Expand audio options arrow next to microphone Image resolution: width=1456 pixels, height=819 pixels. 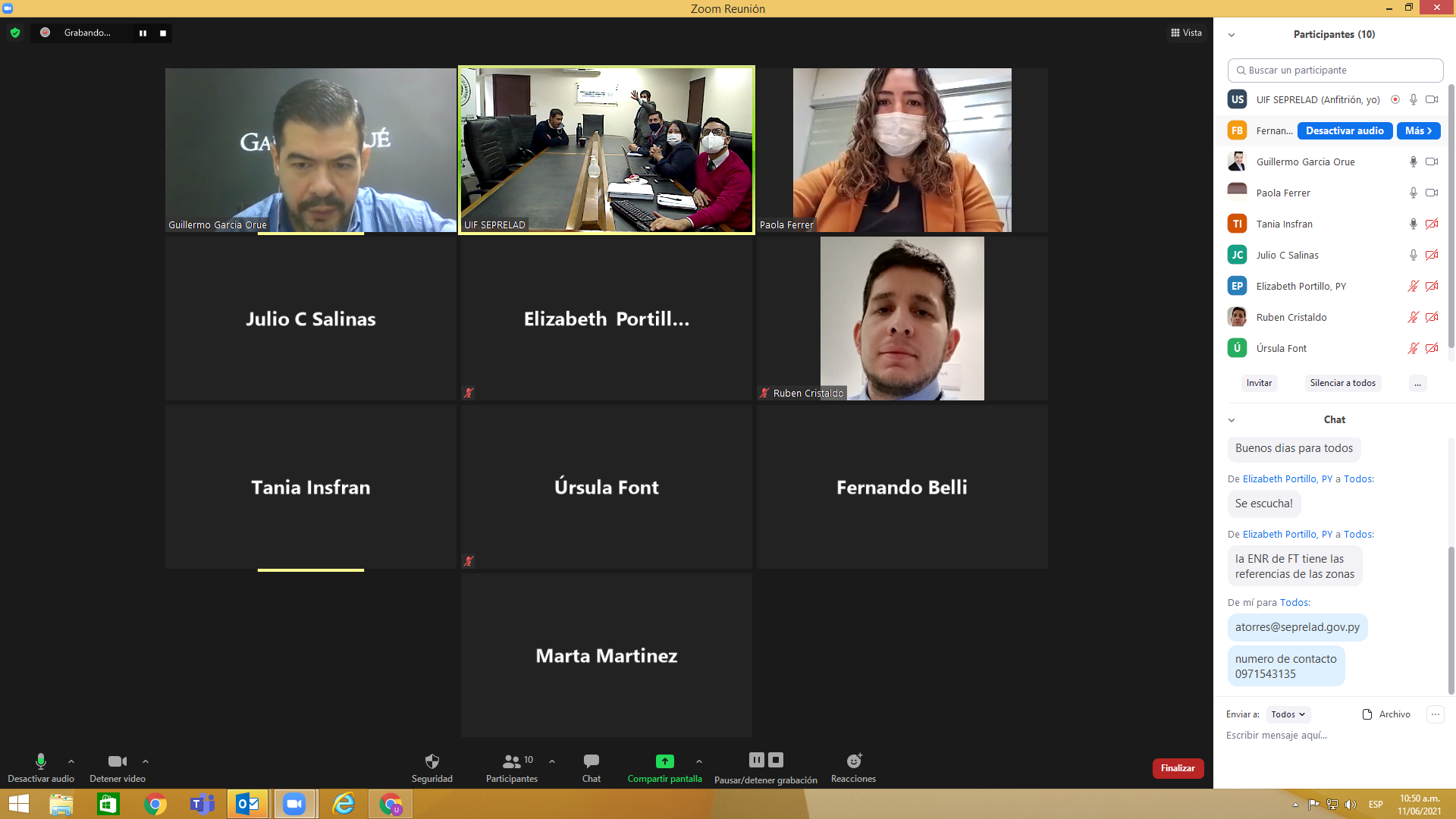(x=71, y=761)
